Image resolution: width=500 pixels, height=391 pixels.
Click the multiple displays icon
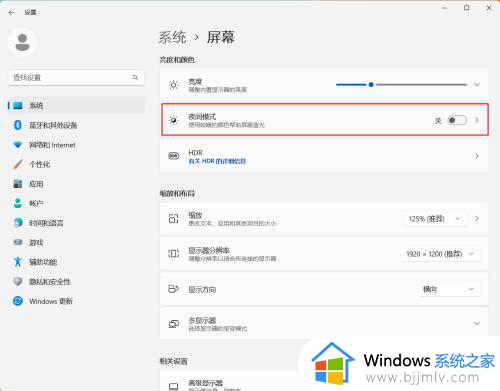pyautogui.click(x=174, y=324)
